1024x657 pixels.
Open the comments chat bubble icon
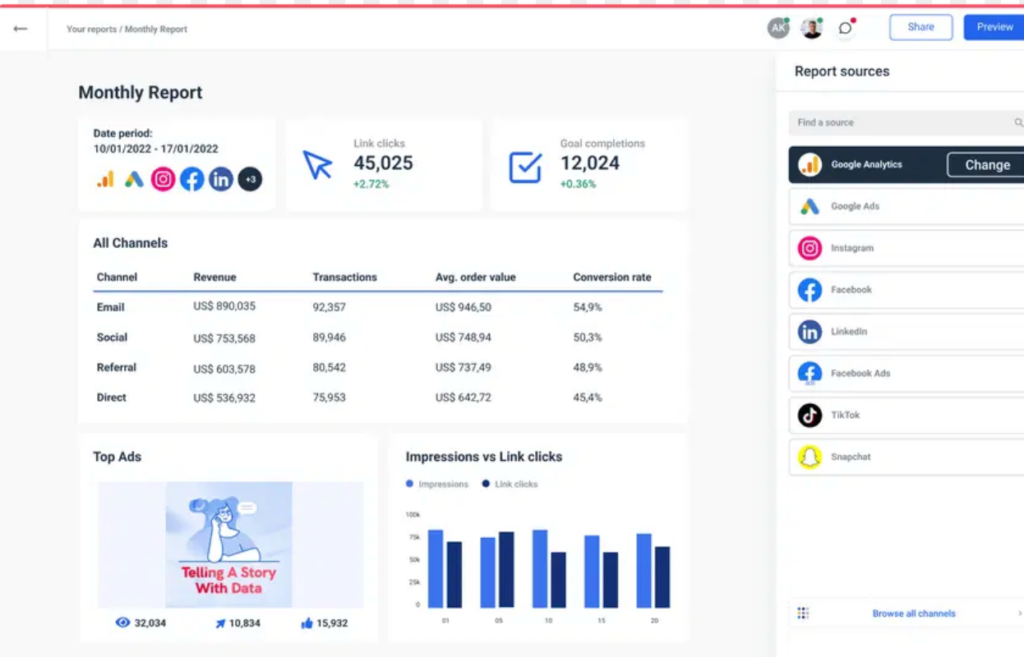coord(845,28)
